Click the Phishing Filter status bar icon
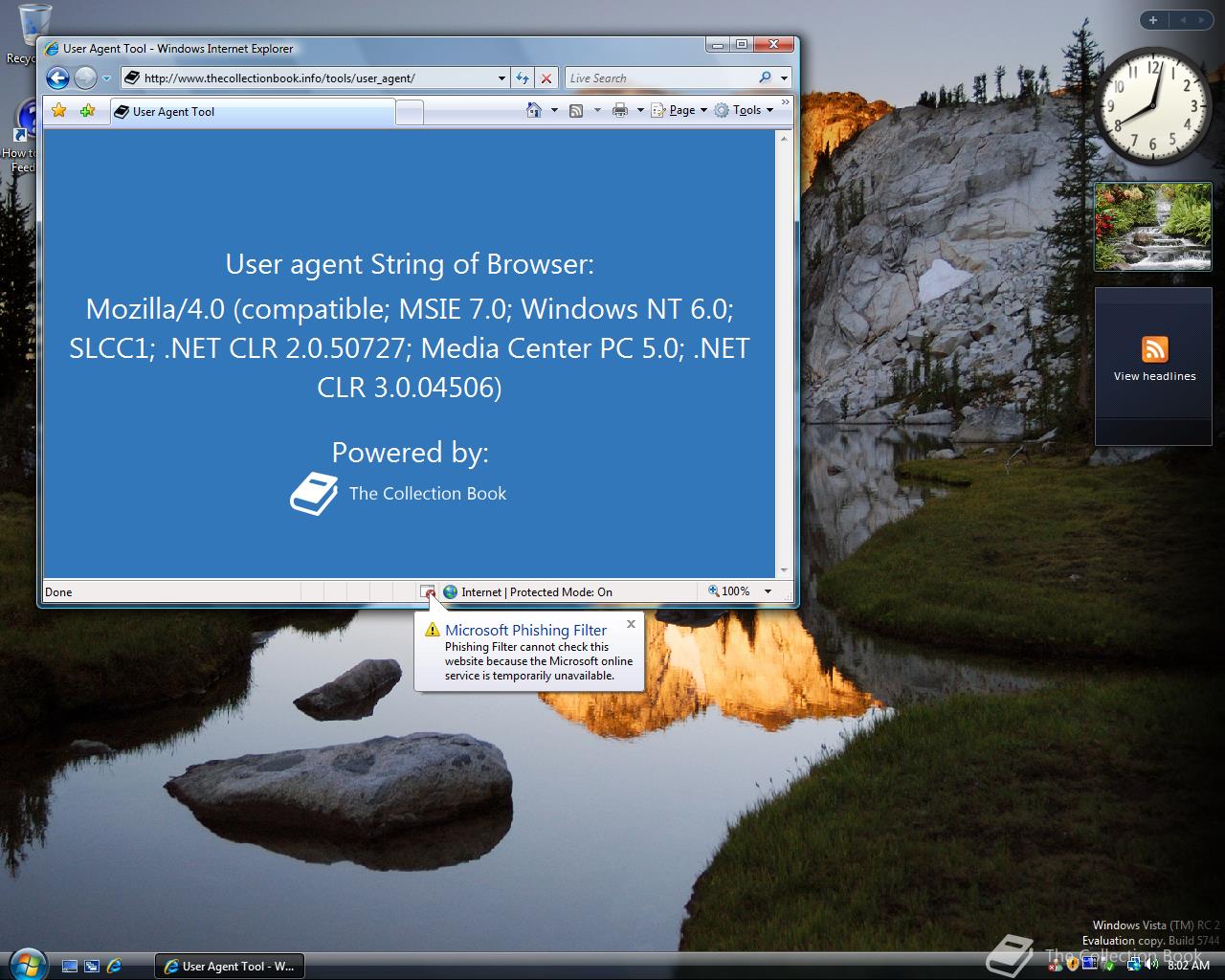 428,591
